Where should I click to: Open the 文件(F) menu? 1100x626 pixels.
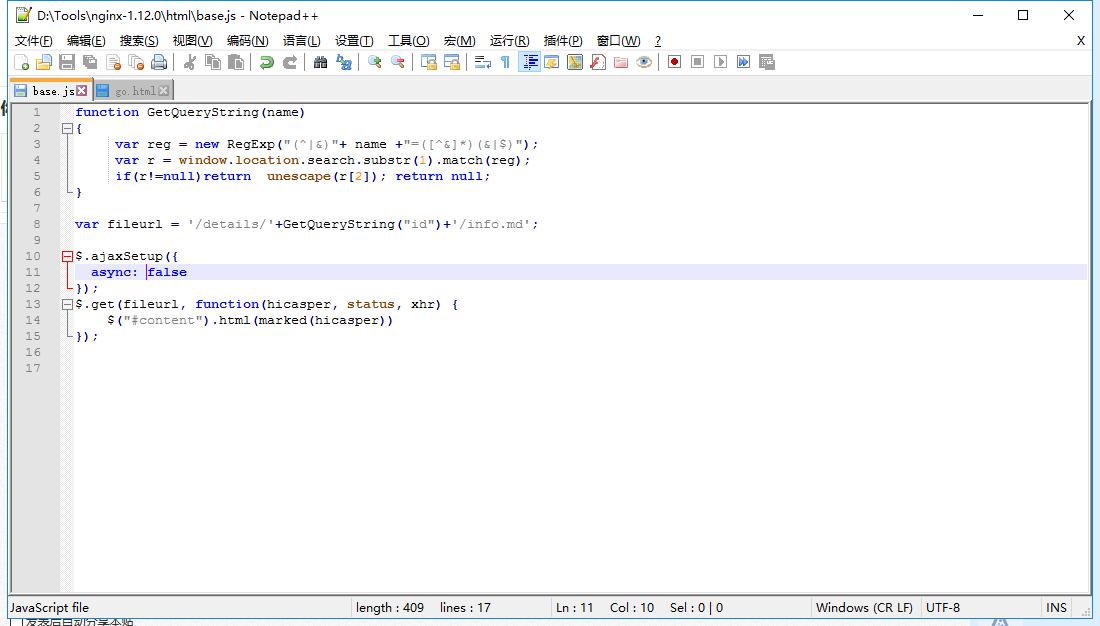coord(33,40)
